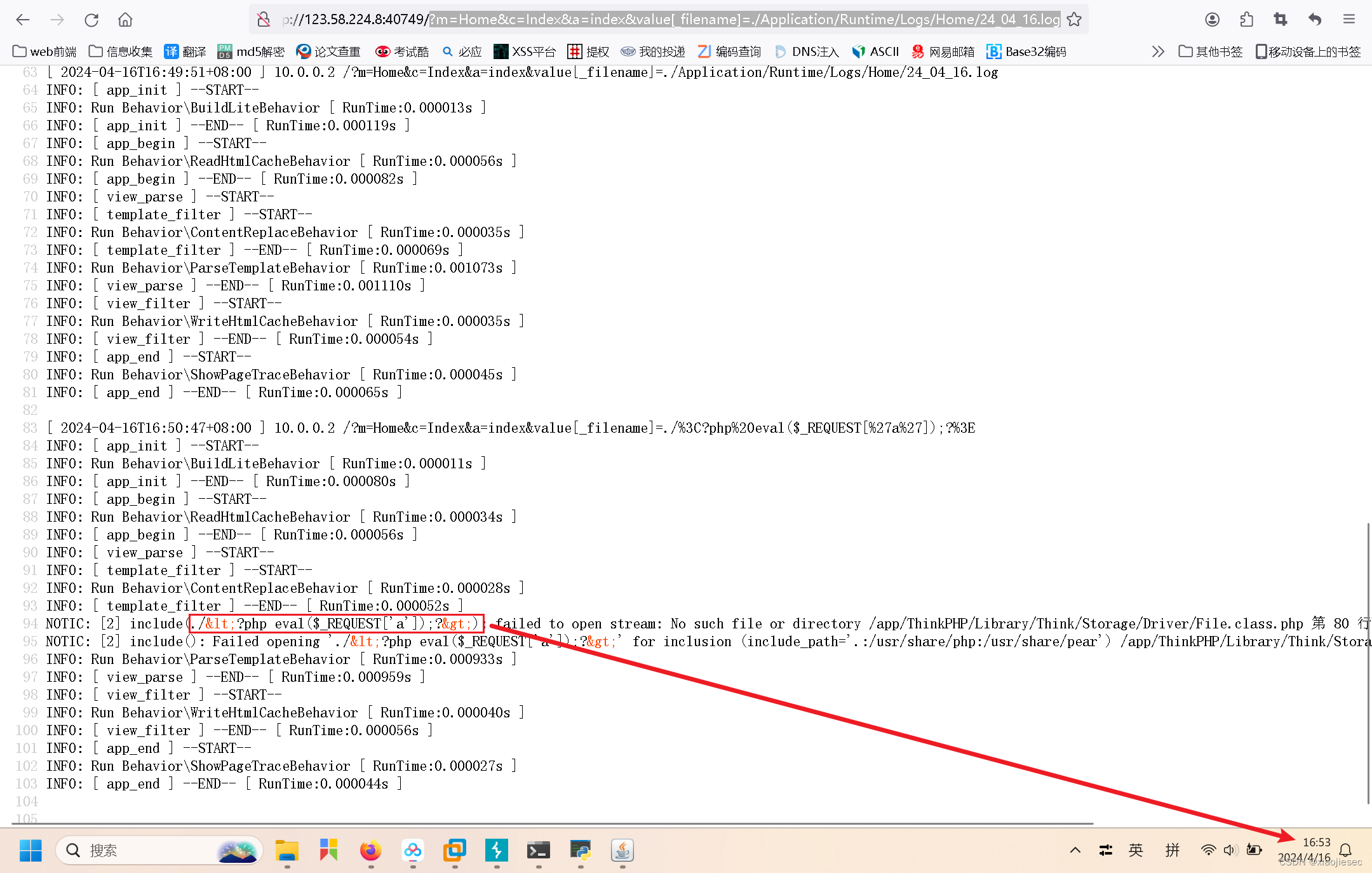The height and width of the screenshot is (873, 1372).
Task: Open the Base32编码 bookmark
Action: coord(1026,51)
